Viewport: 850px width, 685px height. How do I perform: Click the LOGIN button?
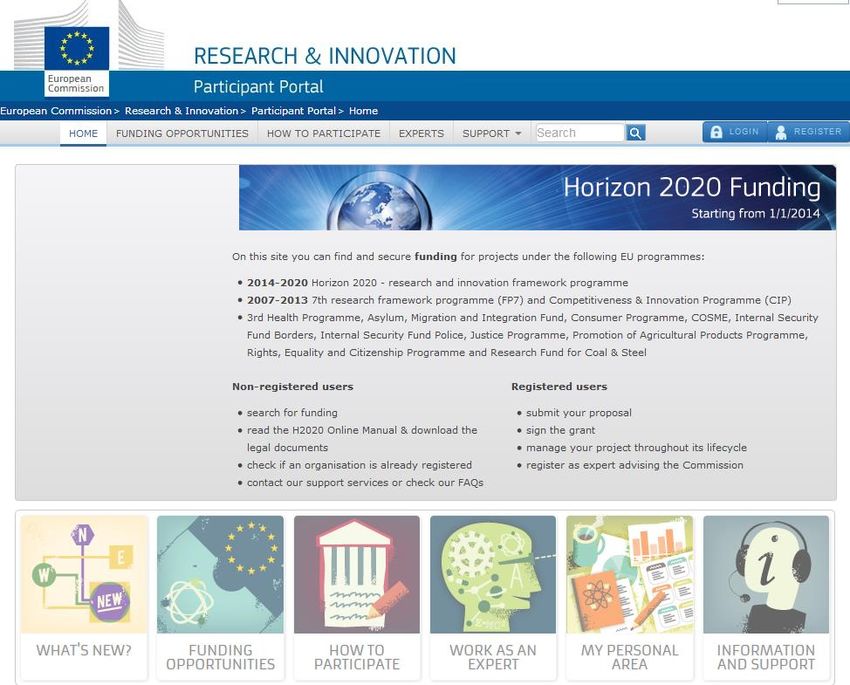pos(735,132)
